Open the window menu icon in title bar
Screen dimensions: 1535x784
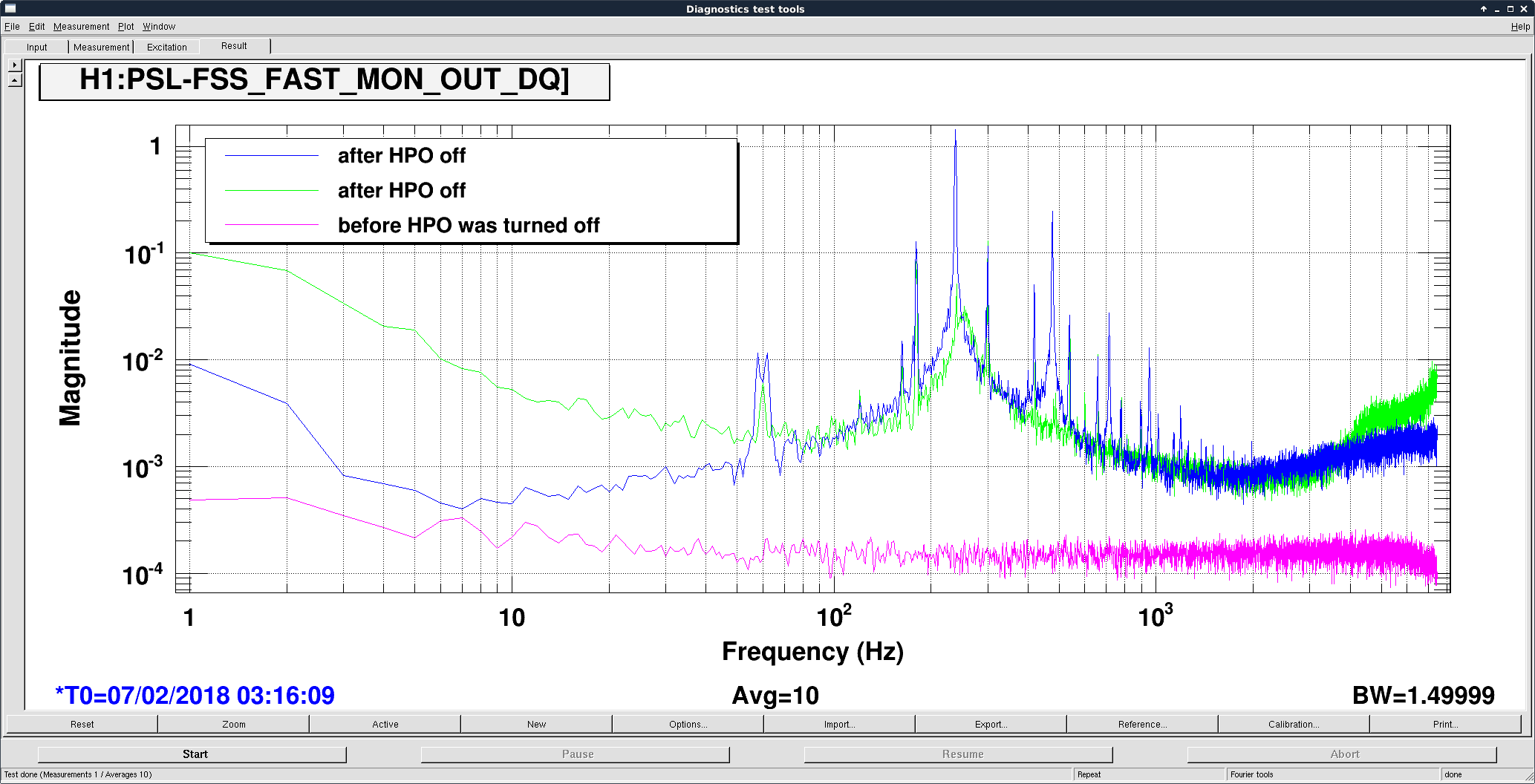click(10, 9)
